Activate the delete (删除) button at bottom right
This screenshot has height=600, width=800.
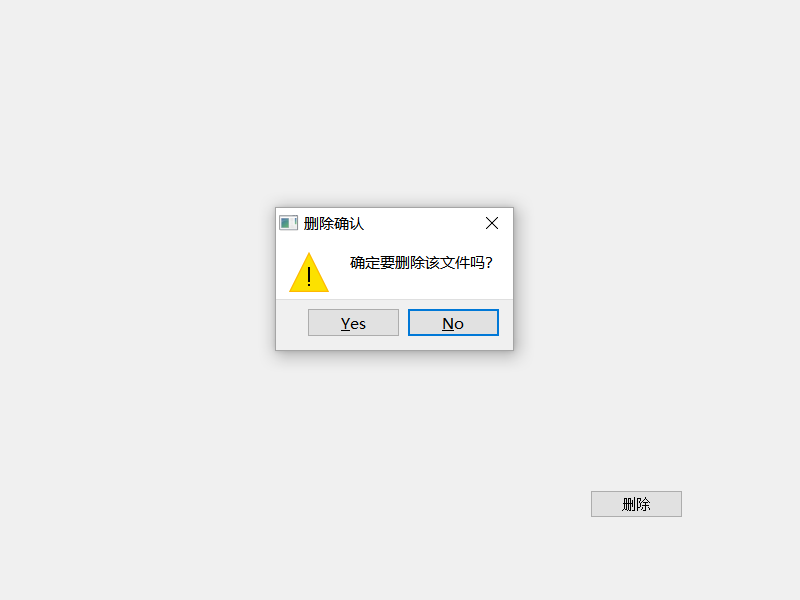[x=636, y=504]
